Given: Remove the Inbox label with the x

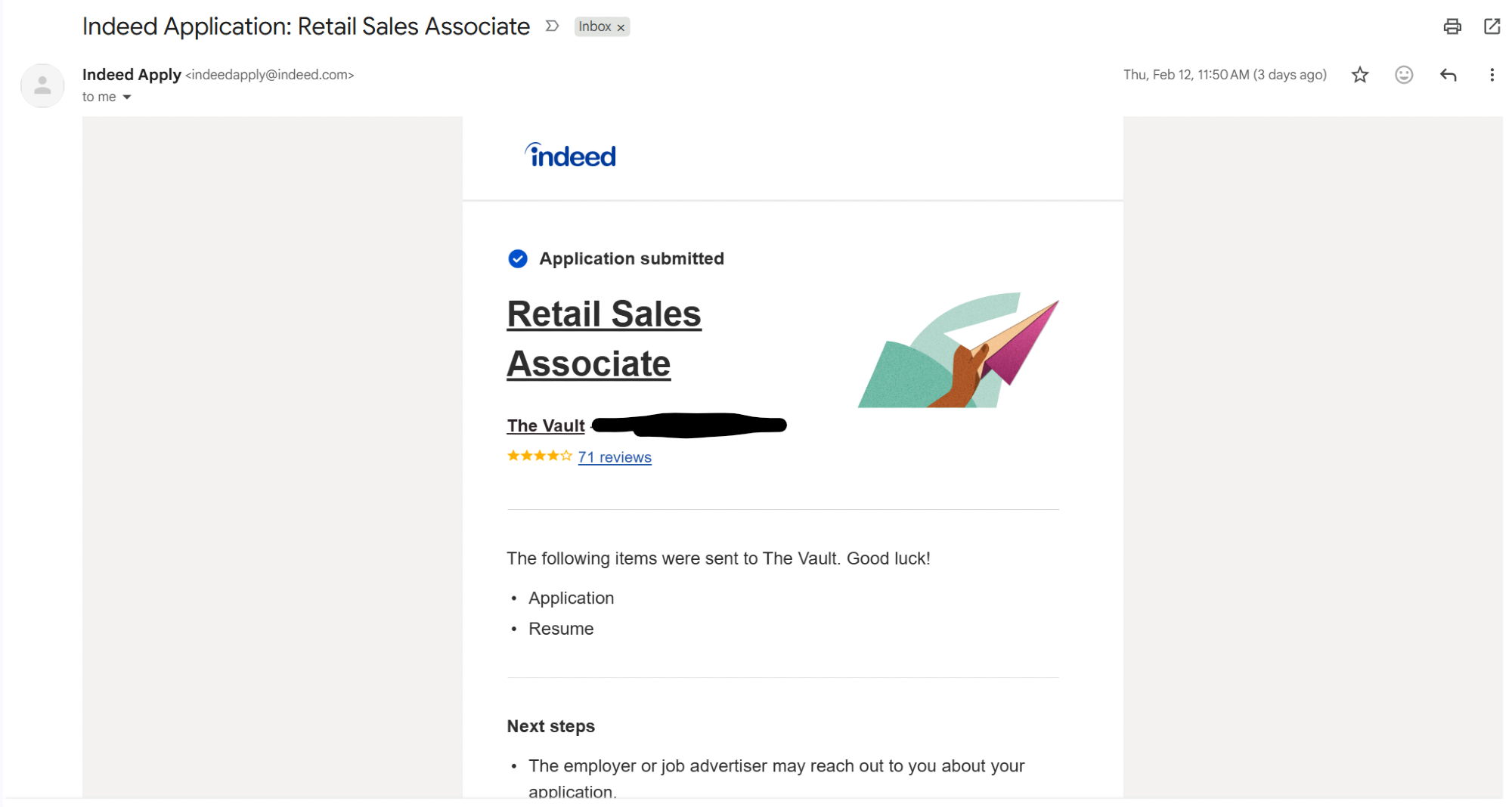Looking at the screenshot, I should [621, 28].
